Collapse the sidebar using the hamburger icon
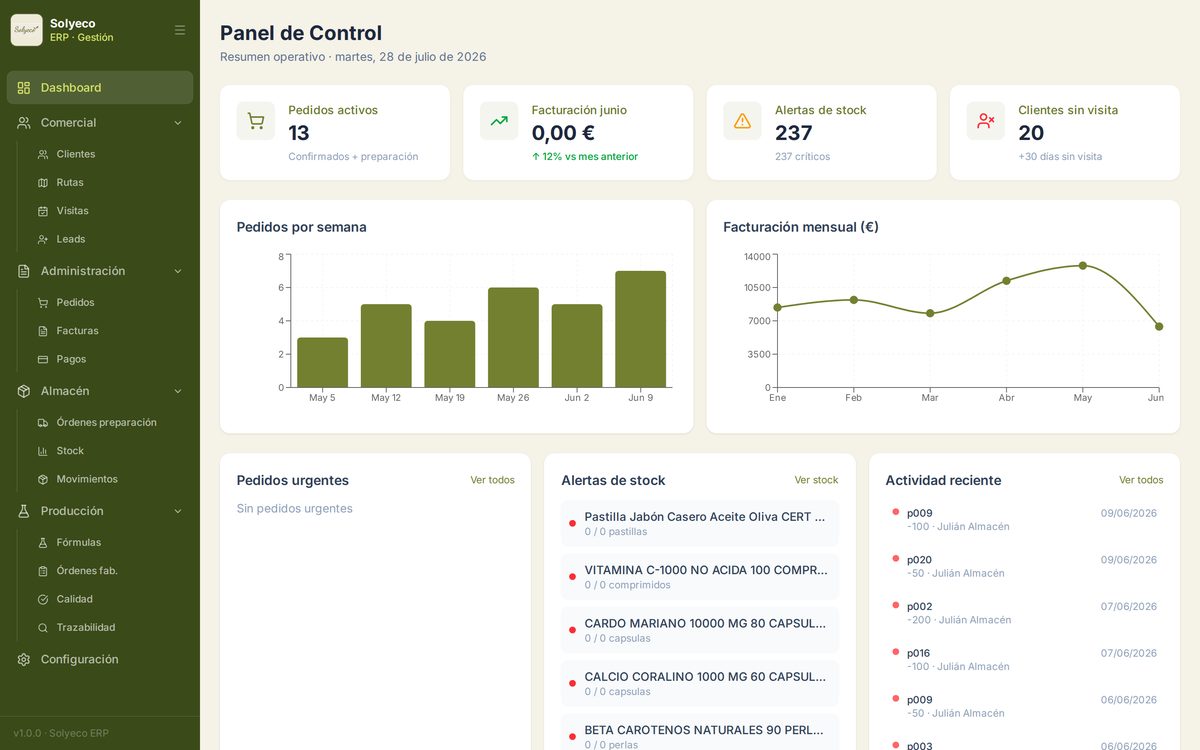The height and width of the screenshot is (750, 1200). (180, 30)
